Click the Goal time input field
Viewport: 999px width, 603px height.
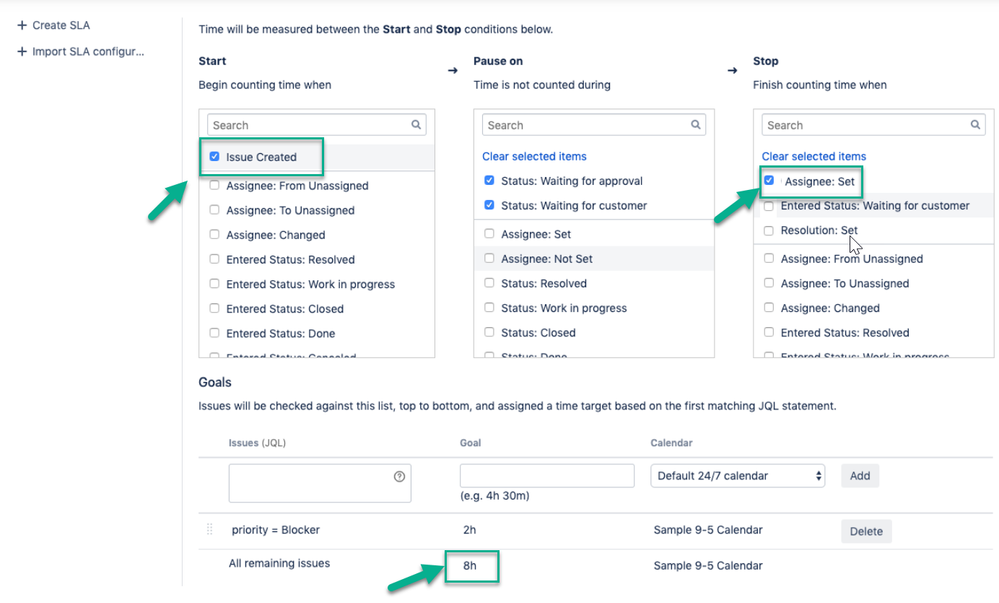tap(547, 476)
